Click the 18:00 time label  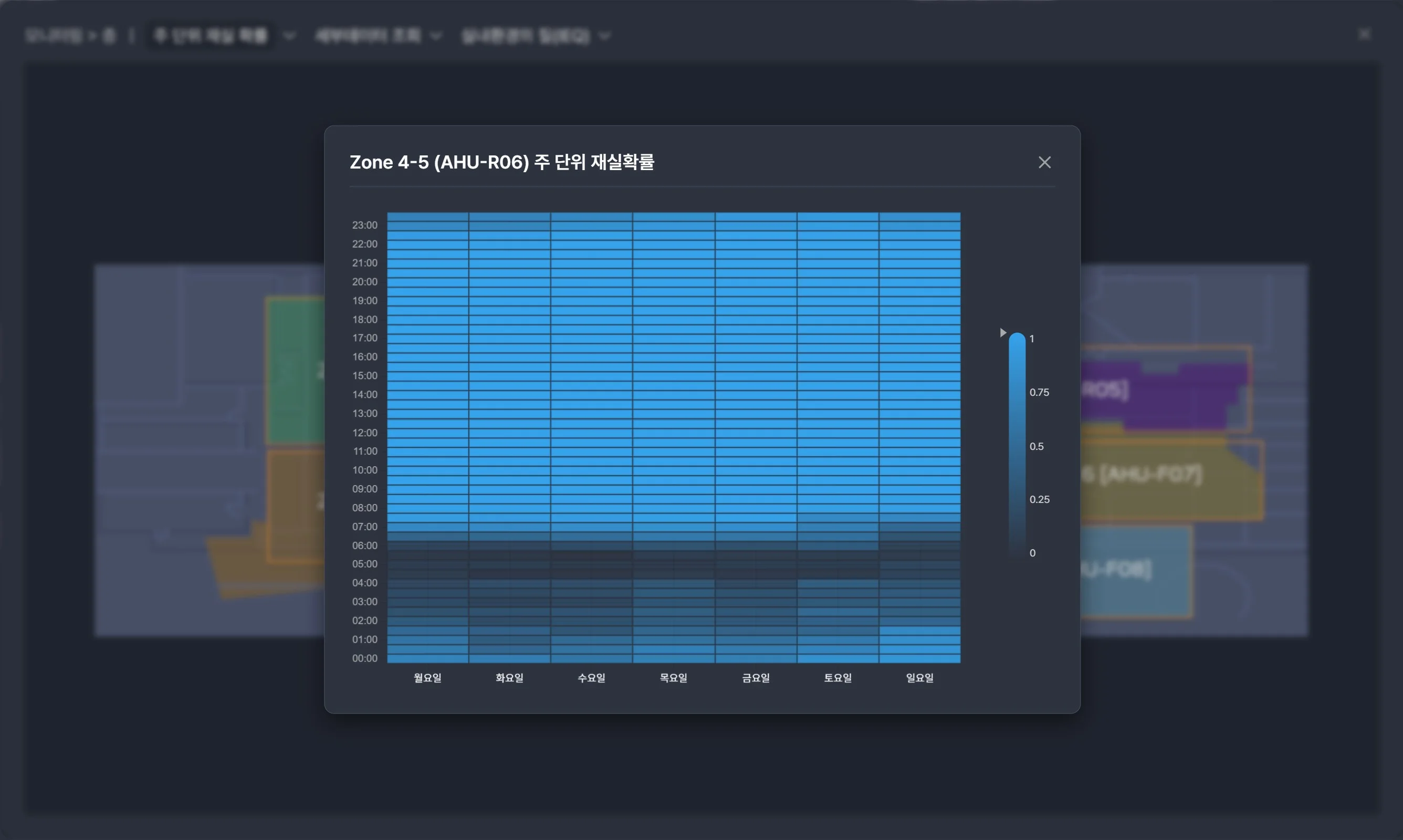pos(364,319)
